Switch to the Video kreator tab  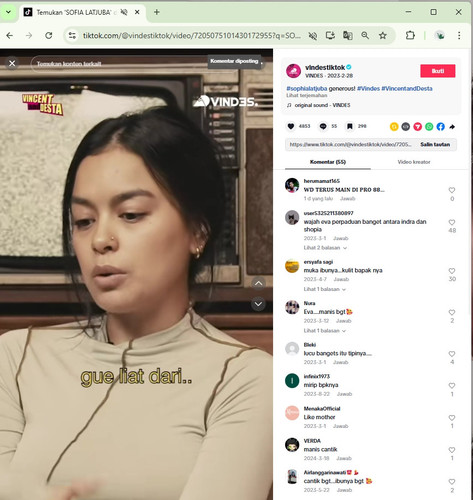coord(414,162)
